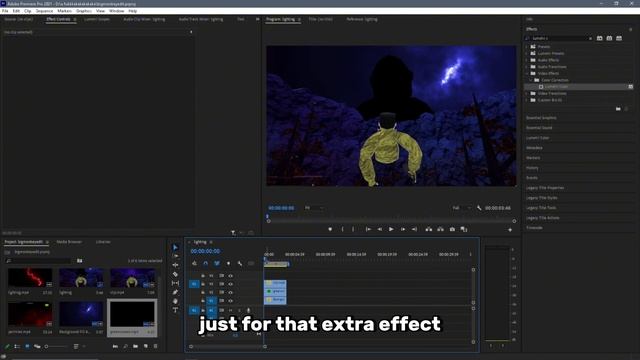Toggle YUV Effects filter icon
Image resolution: width=640 pixels, height=360 pixels.
point(619,38)
